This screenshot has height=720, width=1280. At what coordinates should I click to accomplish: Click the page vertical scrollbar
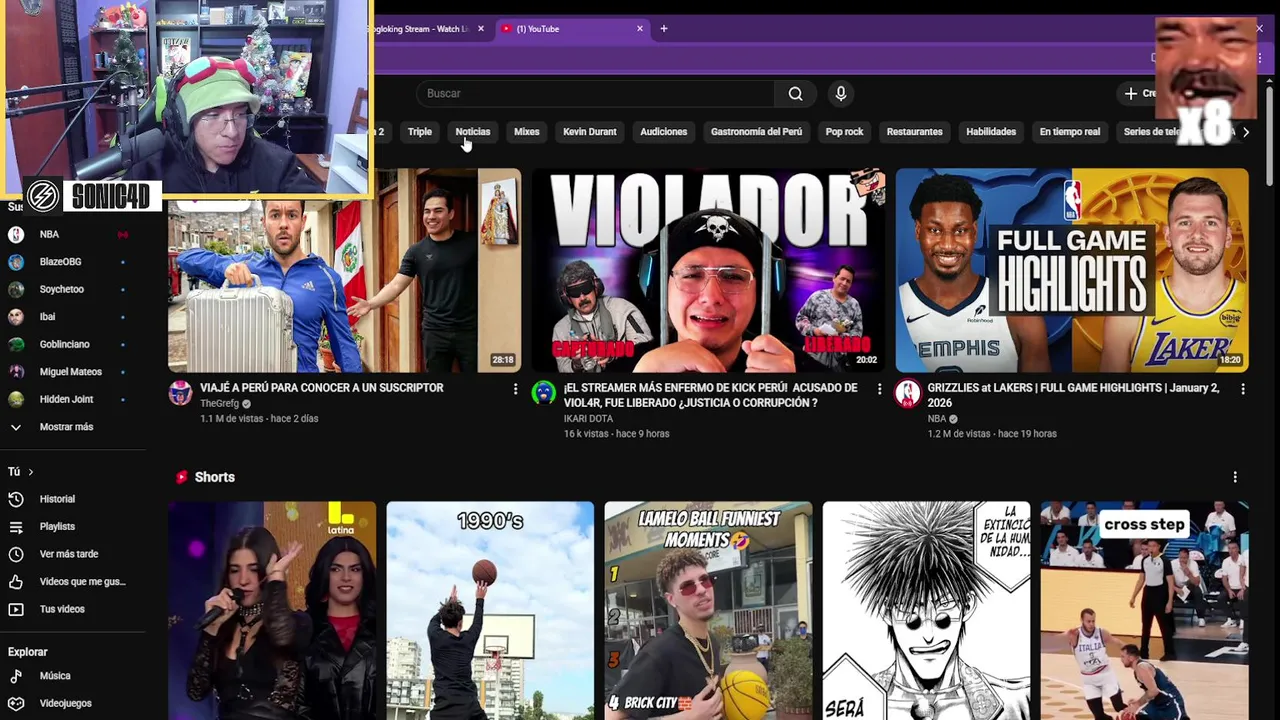1270,135
